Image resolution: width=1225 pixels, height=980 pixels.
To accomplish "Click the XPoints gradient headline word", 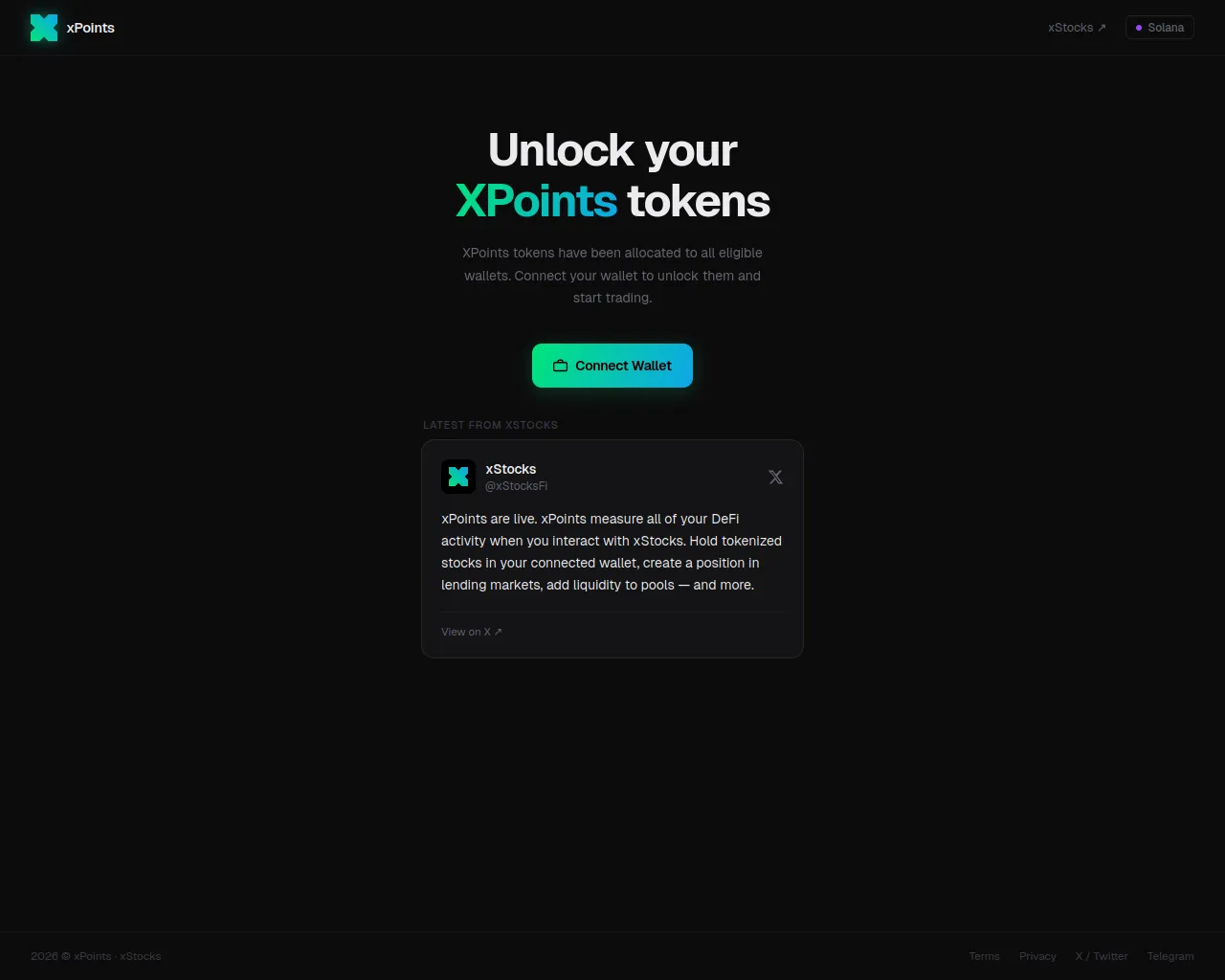I will [x=536, y=201].
